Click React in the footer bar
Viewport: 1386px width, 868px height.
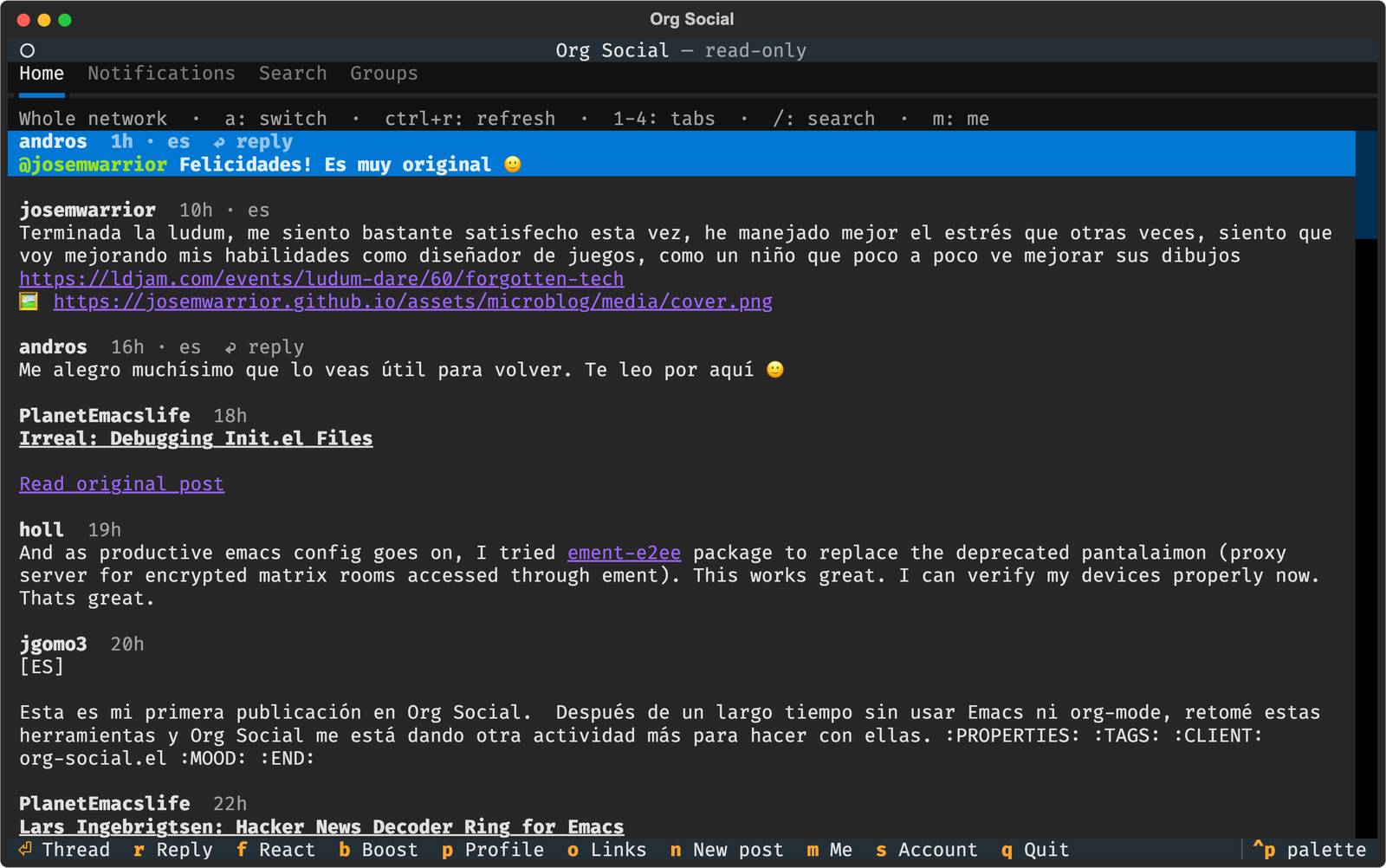[x=287, y=850]
